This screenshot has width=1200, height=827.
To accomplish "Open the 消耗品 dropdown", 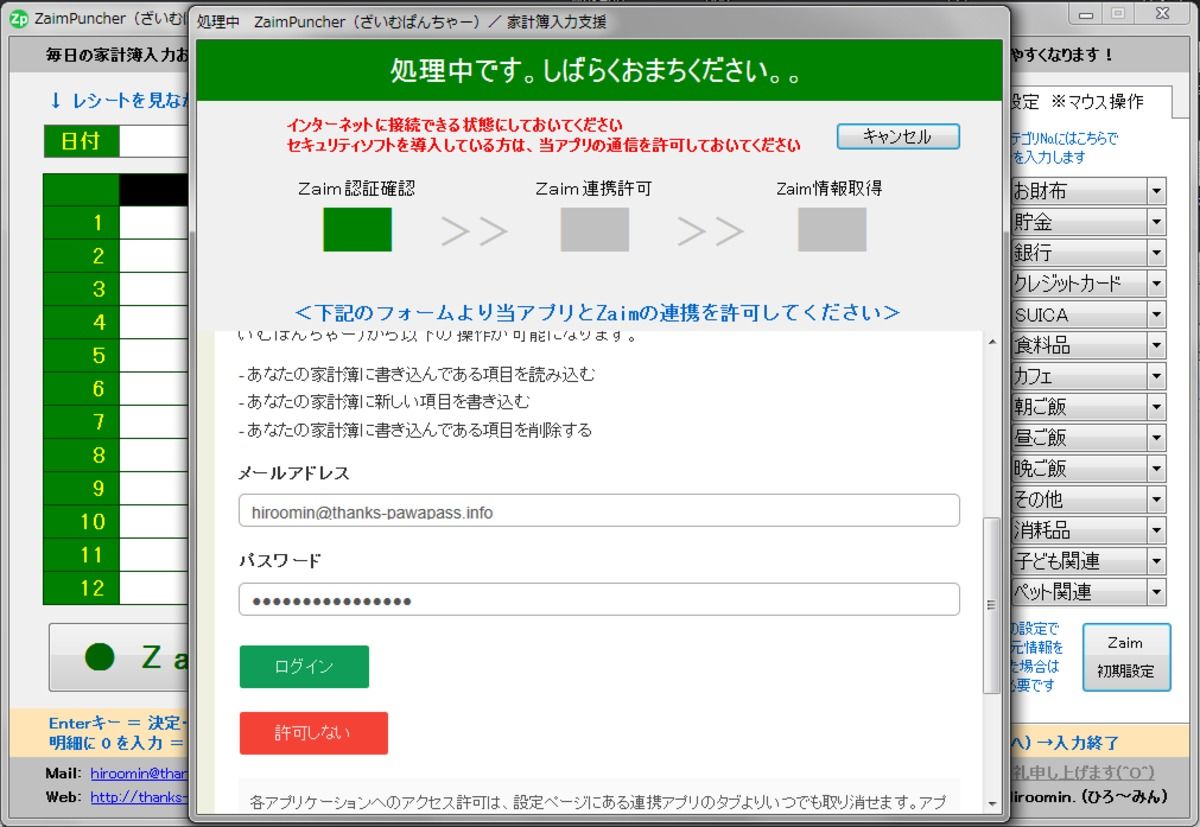I will point(1156,530).
